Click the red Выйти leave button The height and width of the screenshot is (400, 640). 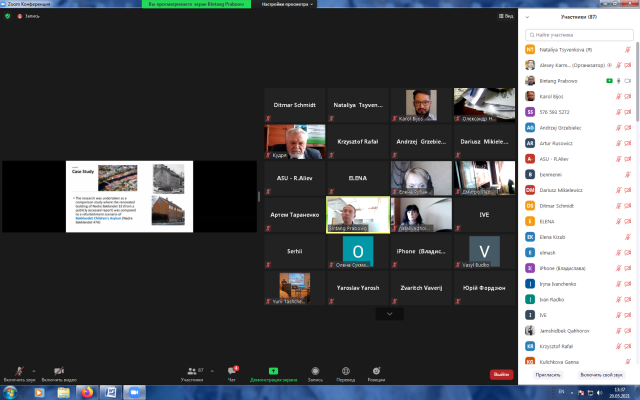(x=501, y=374)
